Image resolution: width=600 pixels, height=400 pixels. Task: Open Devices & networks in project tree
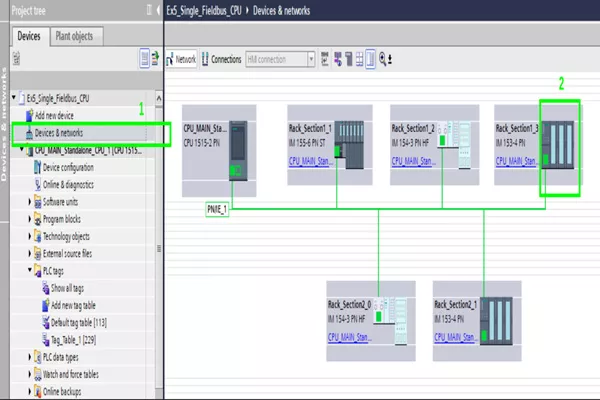[58, 132]
